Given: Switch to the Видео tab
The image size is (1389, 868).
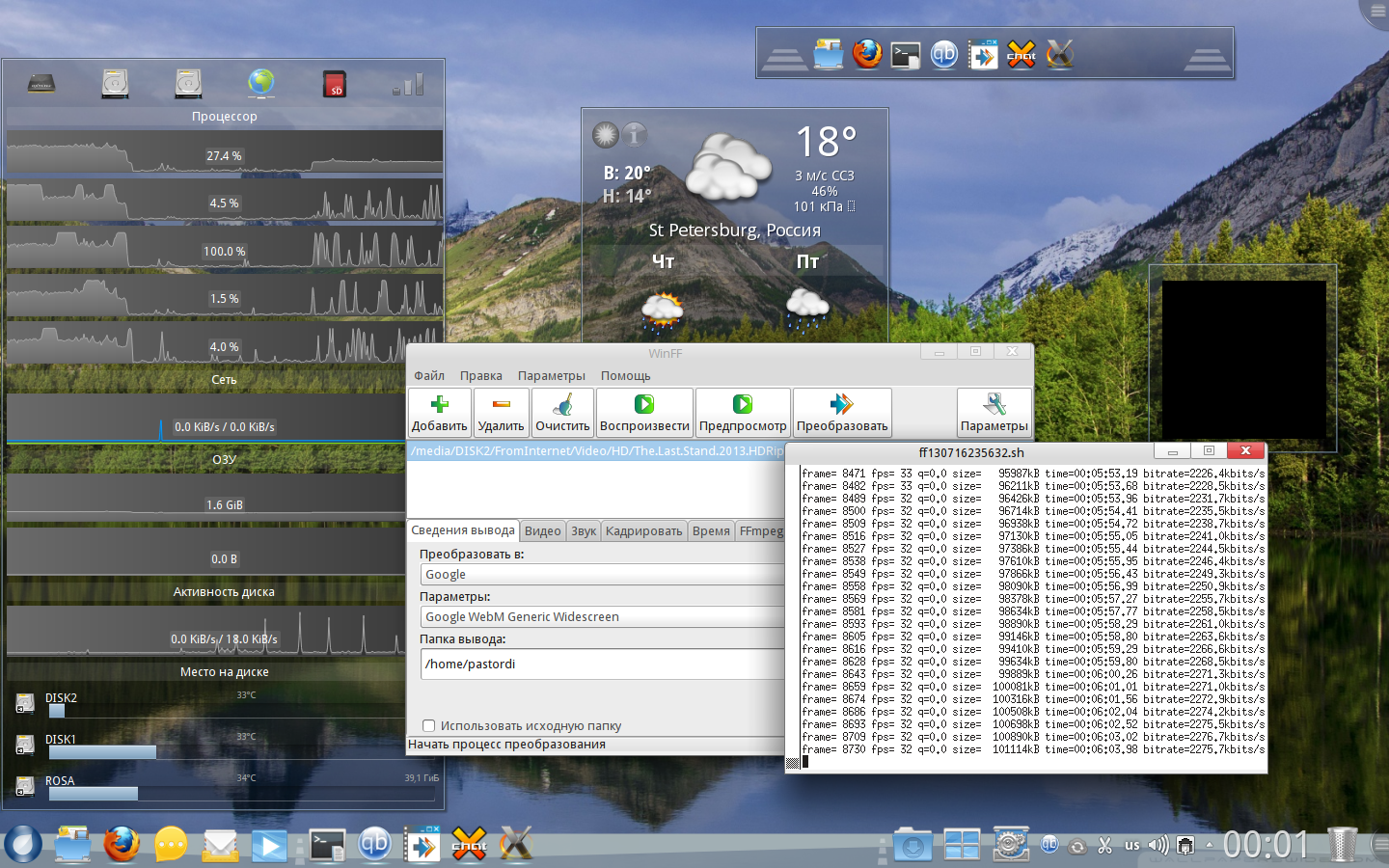Looking at the screenshot, I should click(x=542, y=531).
